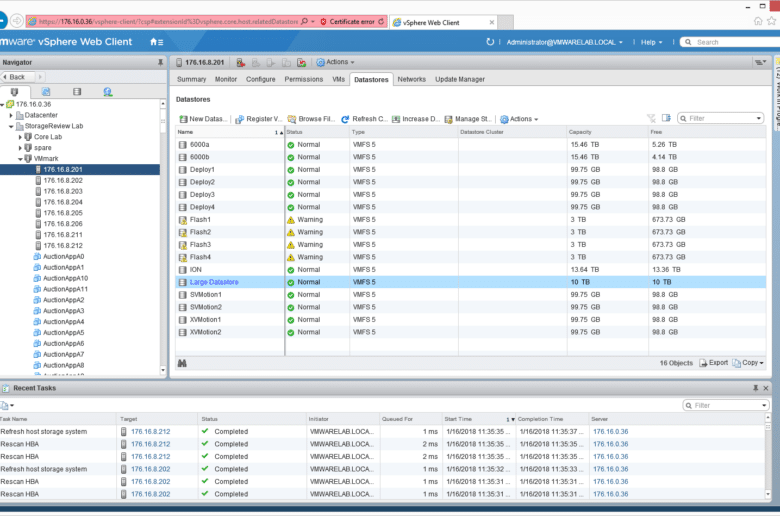780x516 pixels.
Task: Open the VMs tab
Action: [339, 79]
